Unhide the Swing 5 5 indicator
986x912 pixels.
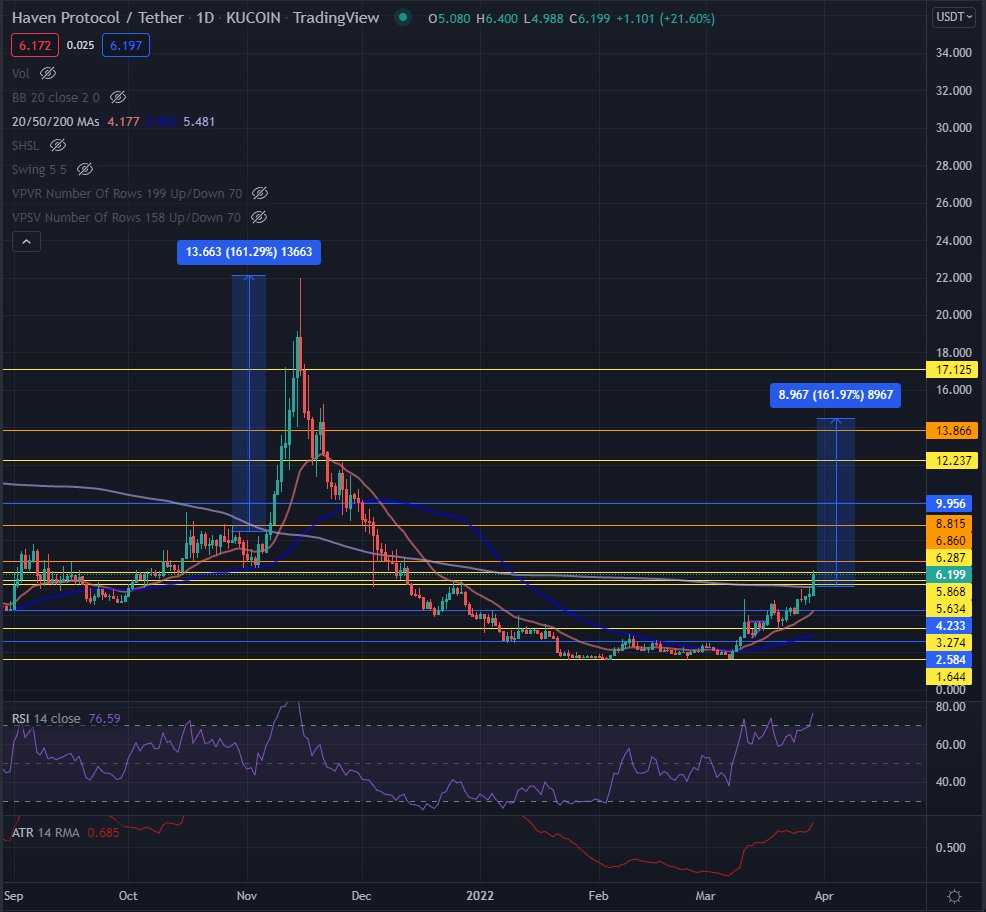[x=85, y=169]
